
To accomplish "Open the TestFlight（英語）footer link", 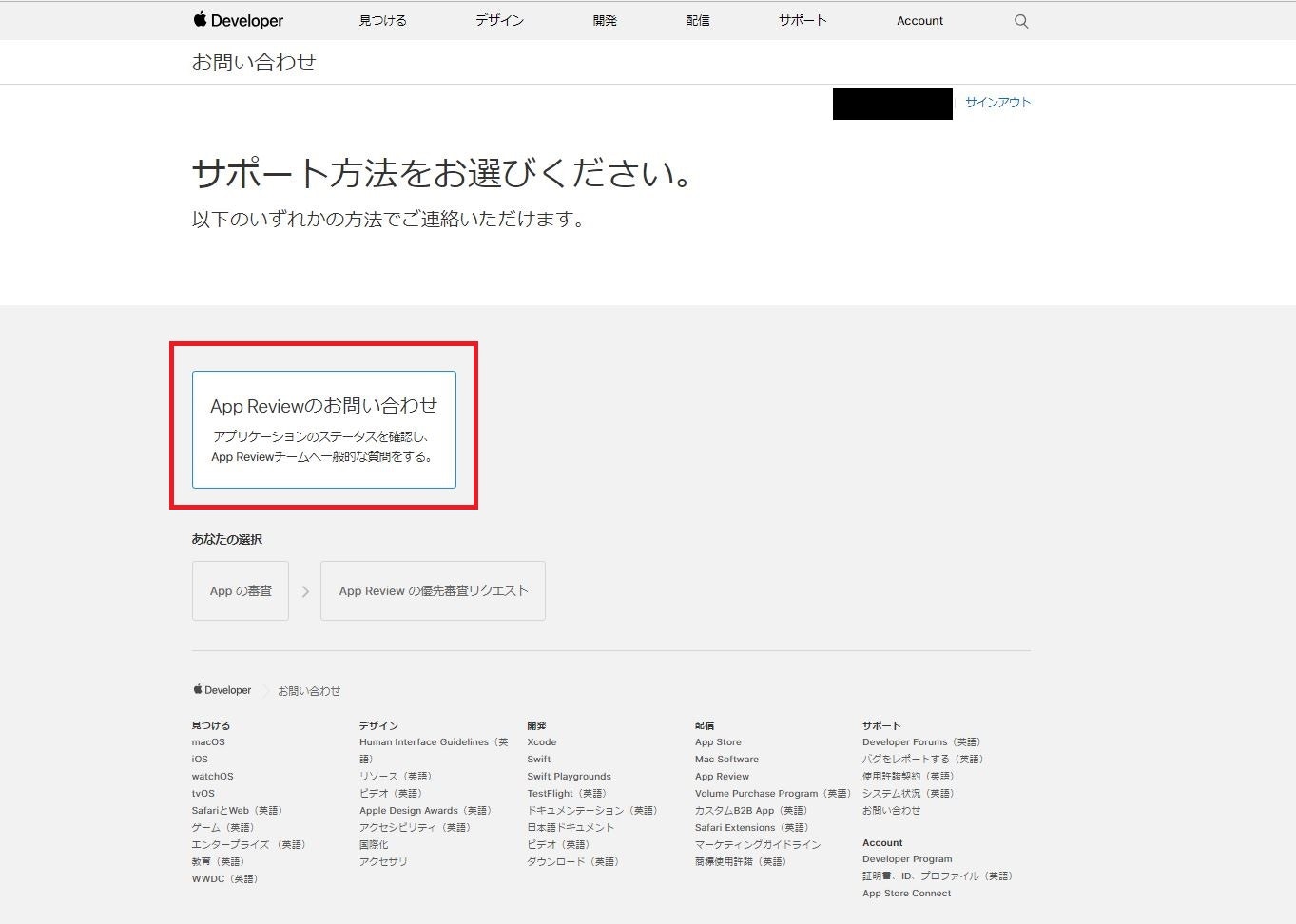I will coord(567,794).
